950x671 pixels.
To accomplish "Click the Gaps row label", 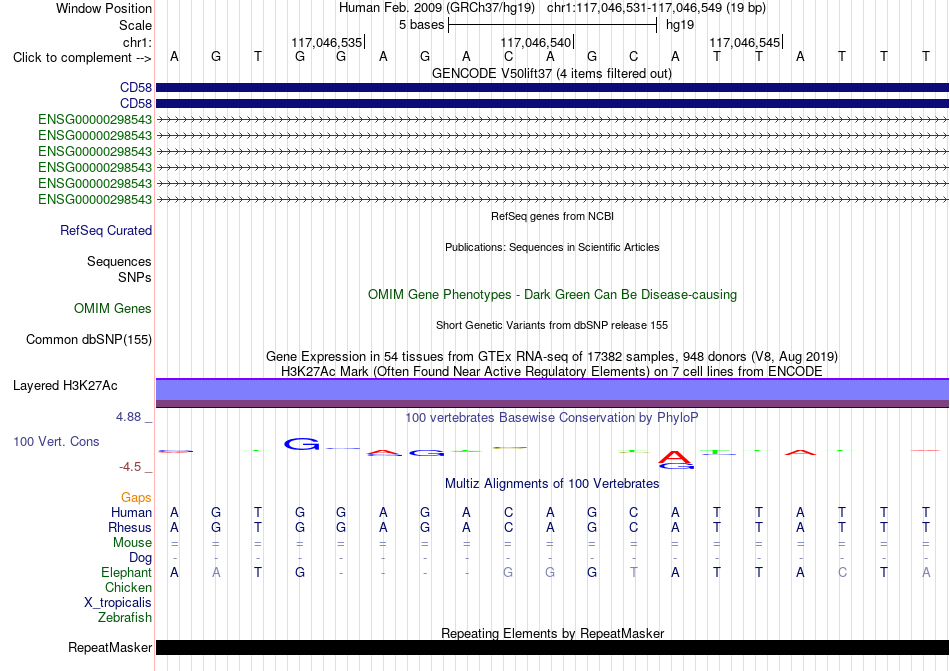I will pyautogui.click(x=136, y=498).
